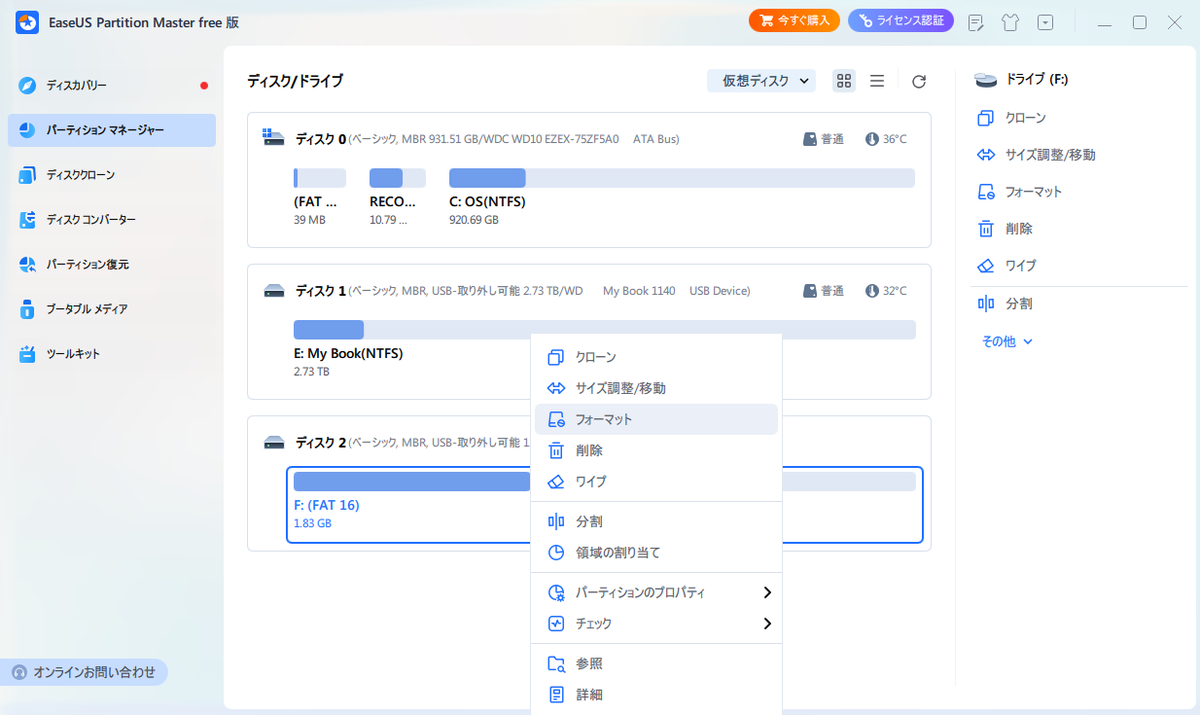1200x715 pixels.
Task: Click the 1.83 GB size text
Action: point(313,523)
